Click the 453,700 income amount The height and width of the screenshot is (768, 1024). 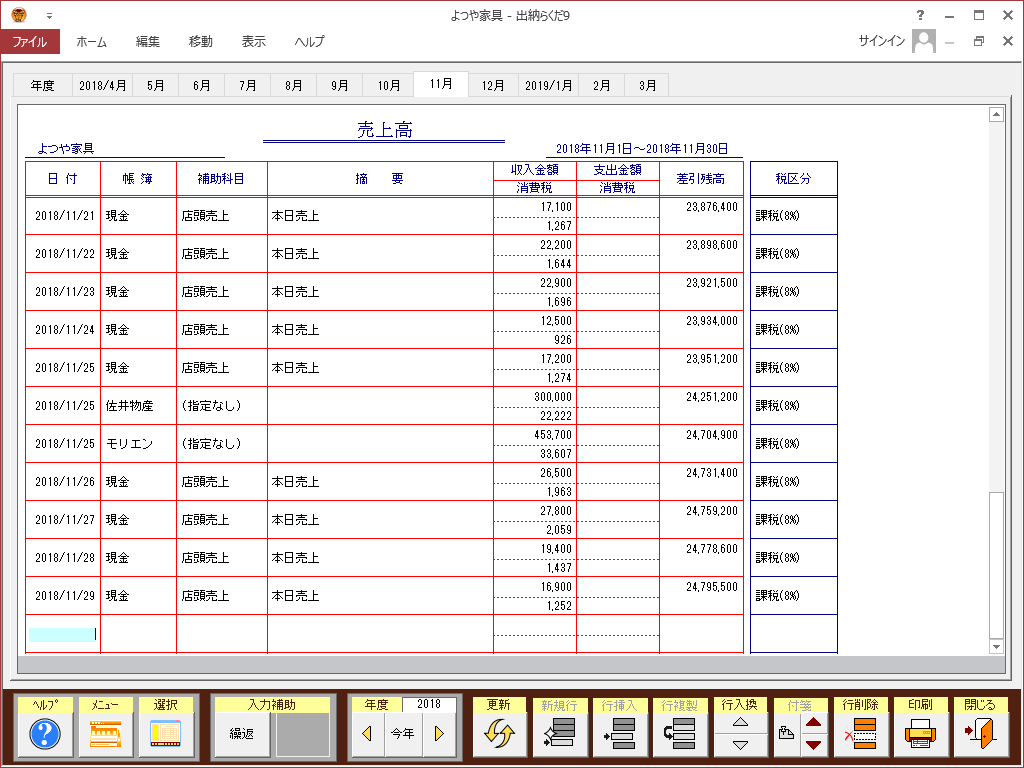(553, 435)
